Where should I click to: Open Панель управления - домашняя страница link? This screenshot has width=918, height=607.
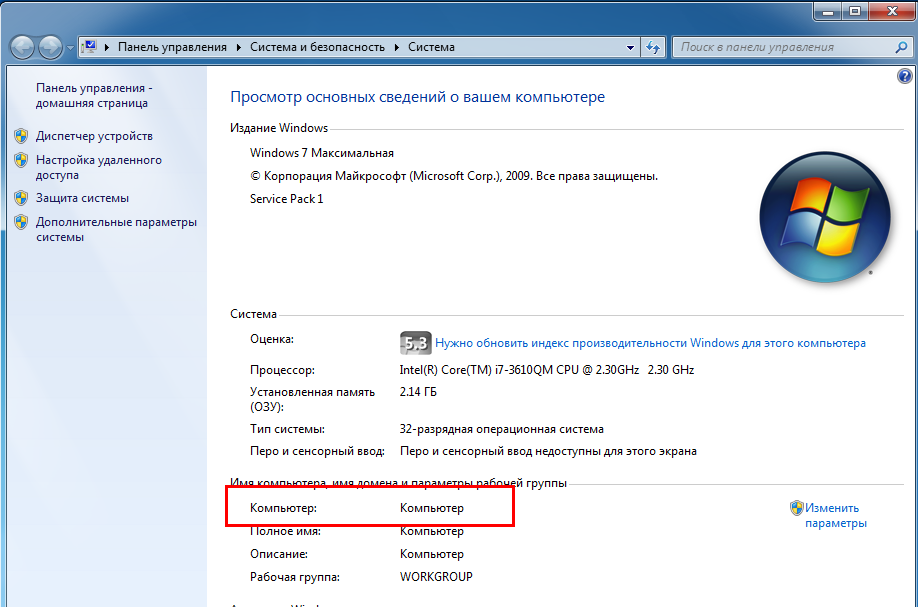pos(94,95)
